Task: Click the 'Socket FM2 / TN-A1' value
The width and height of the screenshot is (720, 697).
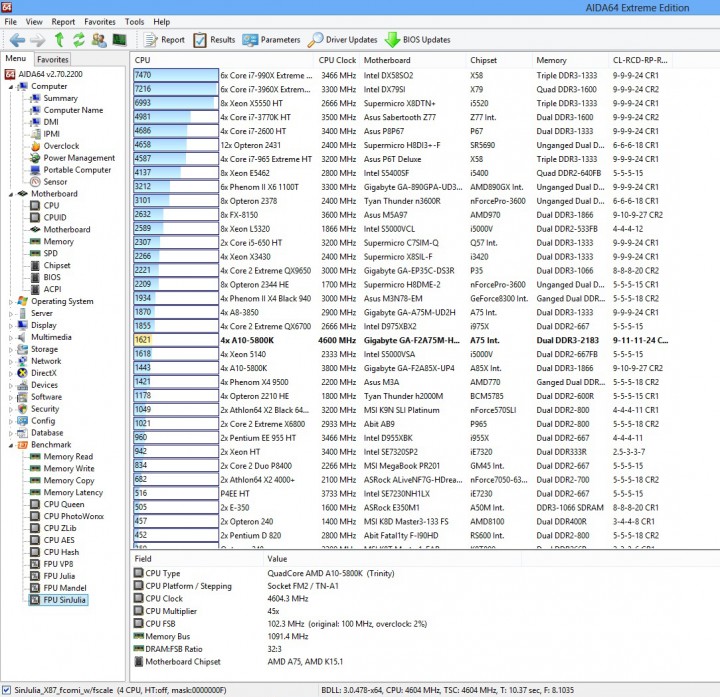Action: pyautogui.click(x=303, y=586)
